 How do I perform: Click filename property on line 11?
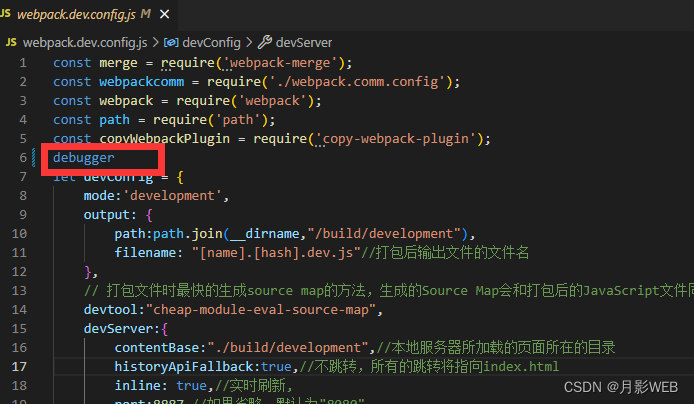tap(145, 253)
